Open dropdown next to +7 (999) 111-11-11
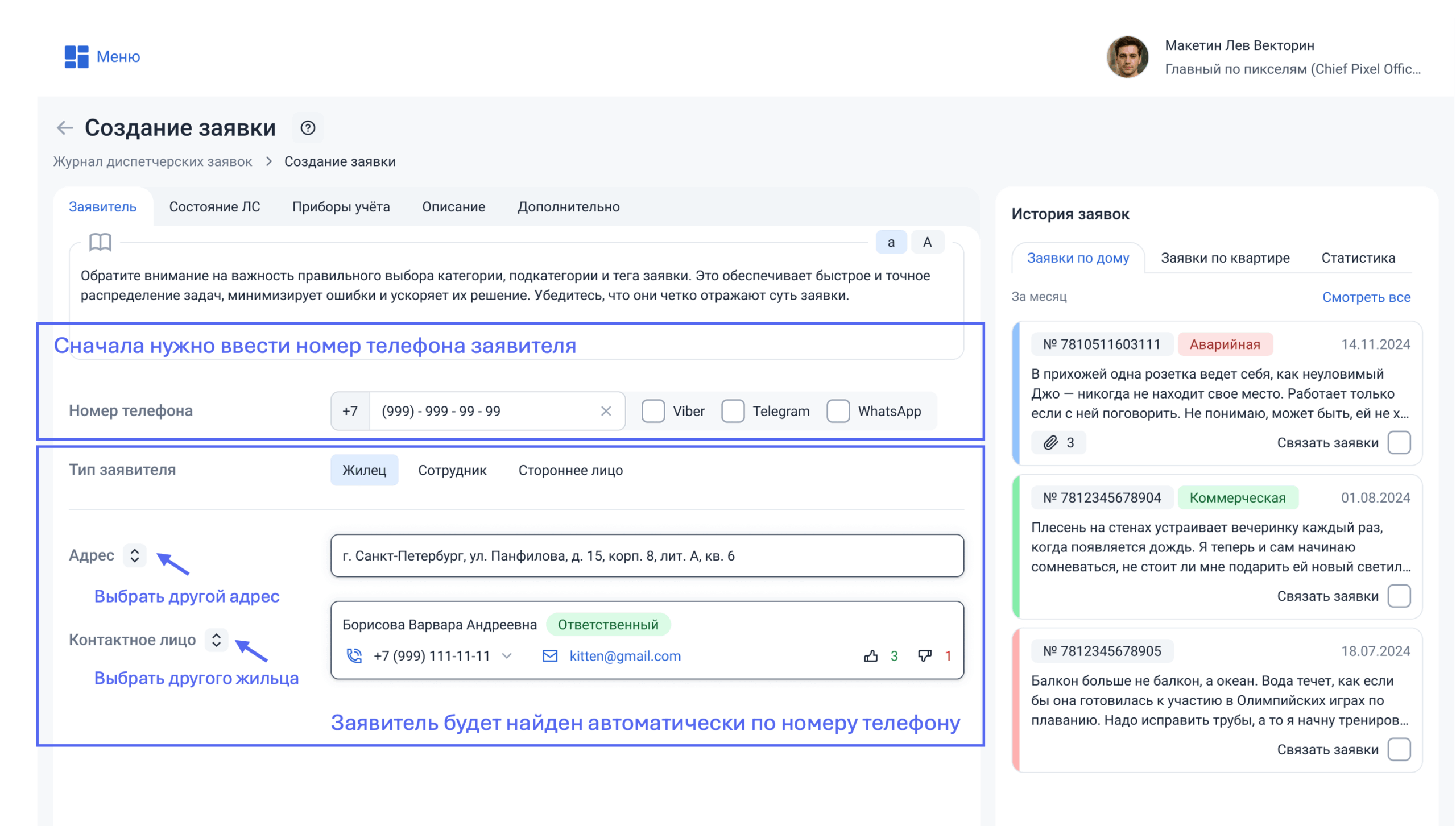 (507, 656)
